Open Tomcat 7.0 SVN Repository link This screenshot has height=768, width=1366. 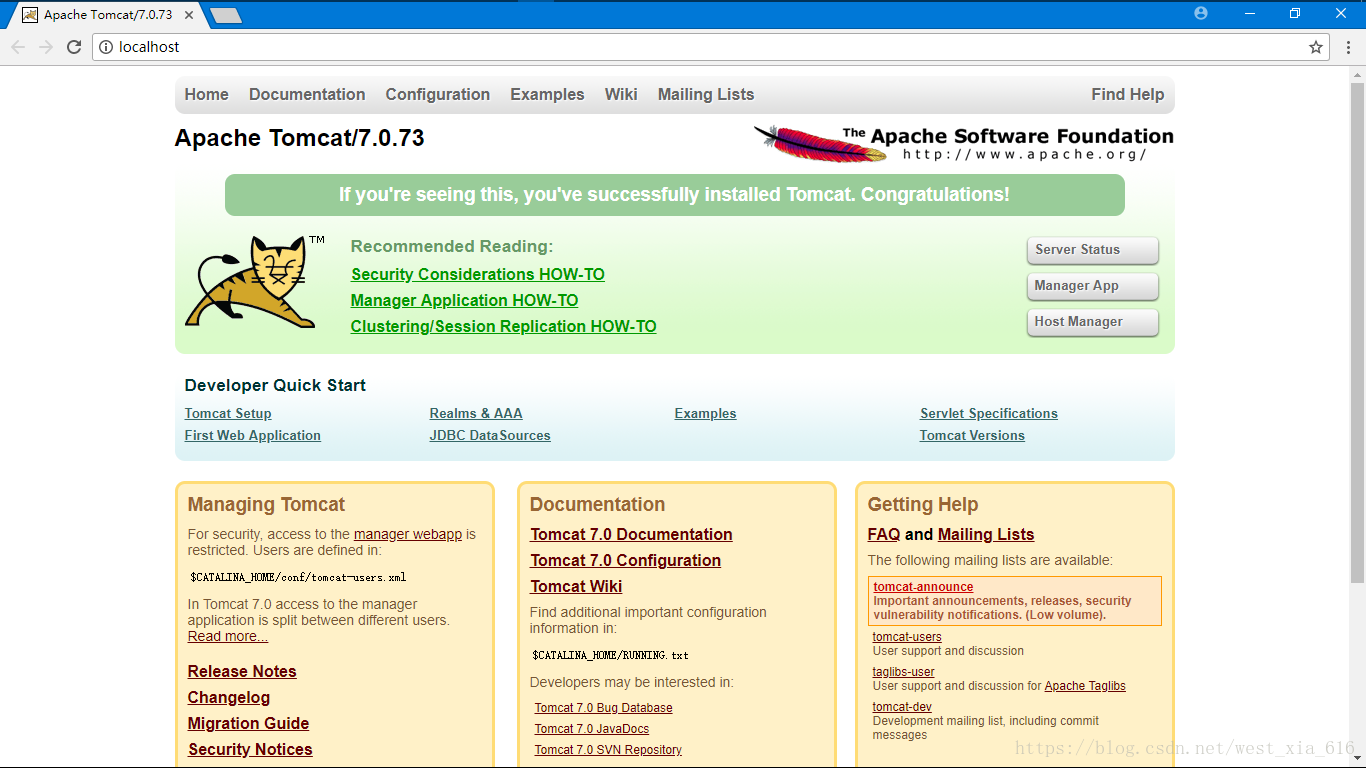[x=608, y=750]
